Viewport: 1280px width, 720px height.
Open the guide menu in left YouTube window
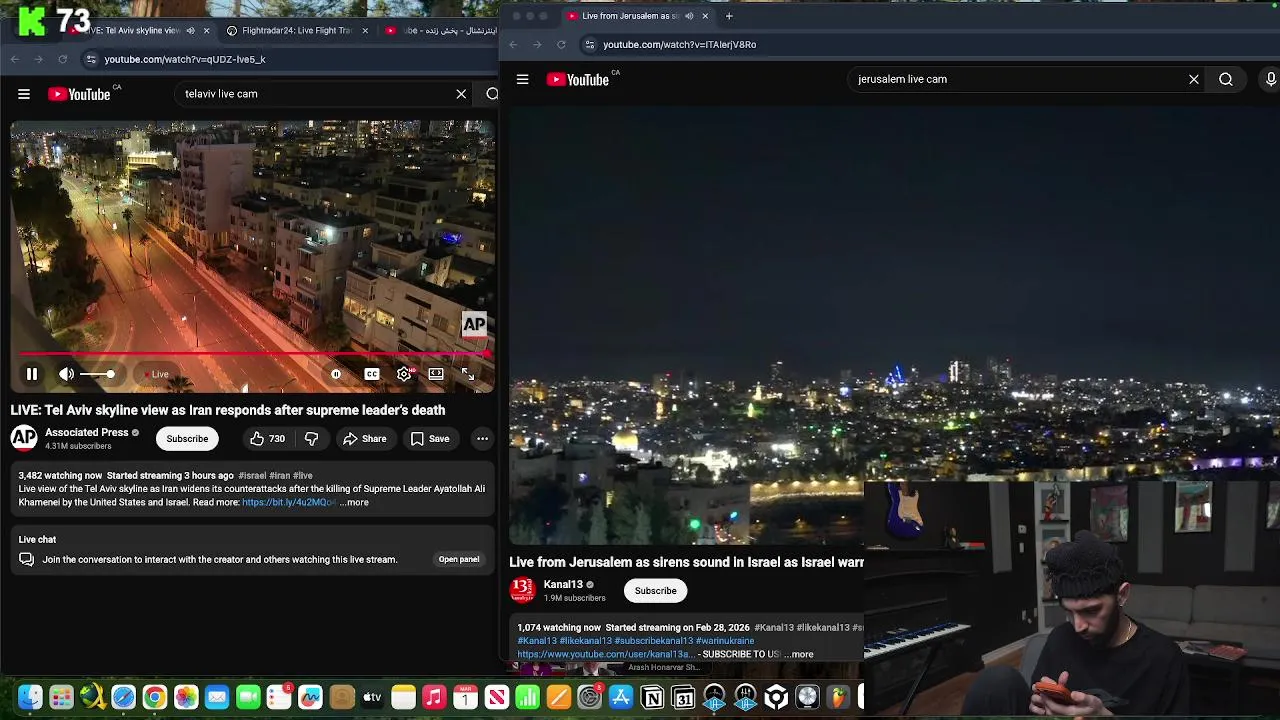[24, 94]
